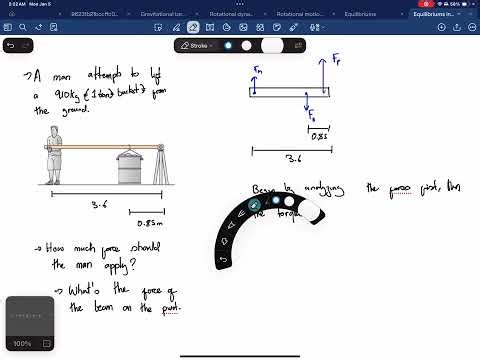Image resolution: width=480 pixels, height=360 pixels.
Task: Tap the red screen recording indicator
Action: (x=426, y=4)
